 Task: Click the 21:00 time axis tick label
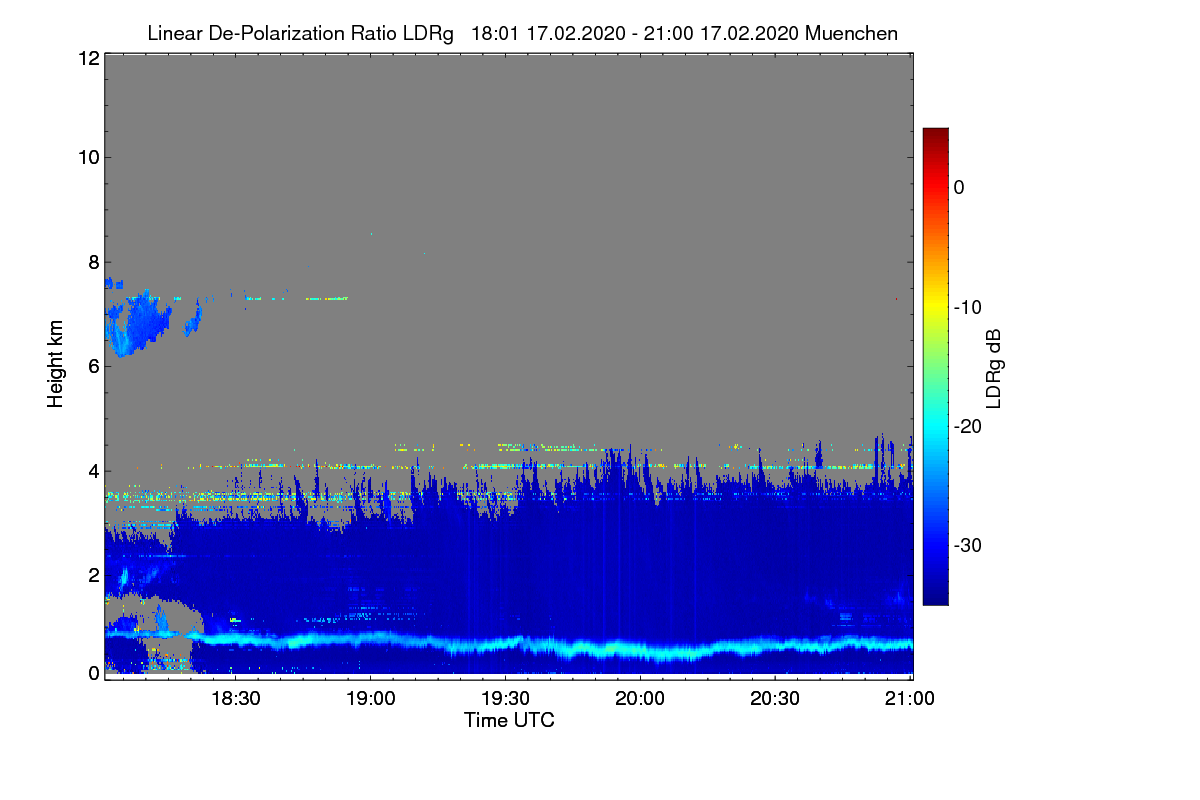pyautogui.click(x=910, y=699)
